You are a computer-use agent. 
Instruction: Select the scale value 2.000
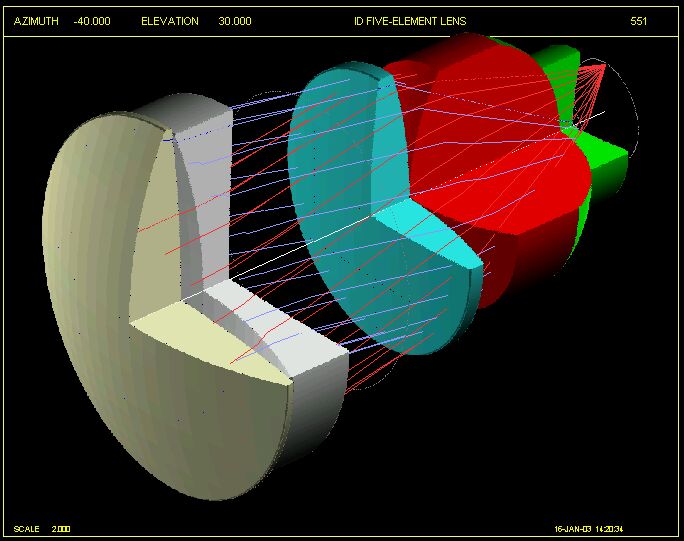61,528
